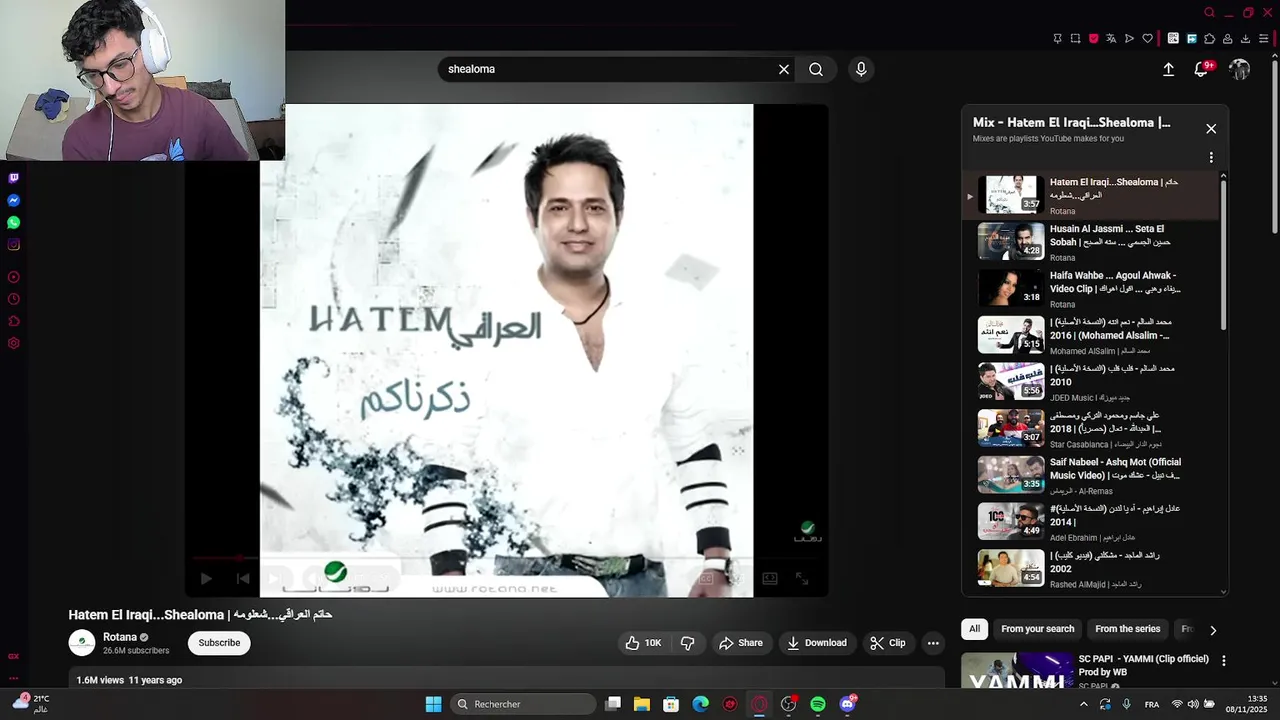Click the YouTube upload/create icon

coord(1168,69)
